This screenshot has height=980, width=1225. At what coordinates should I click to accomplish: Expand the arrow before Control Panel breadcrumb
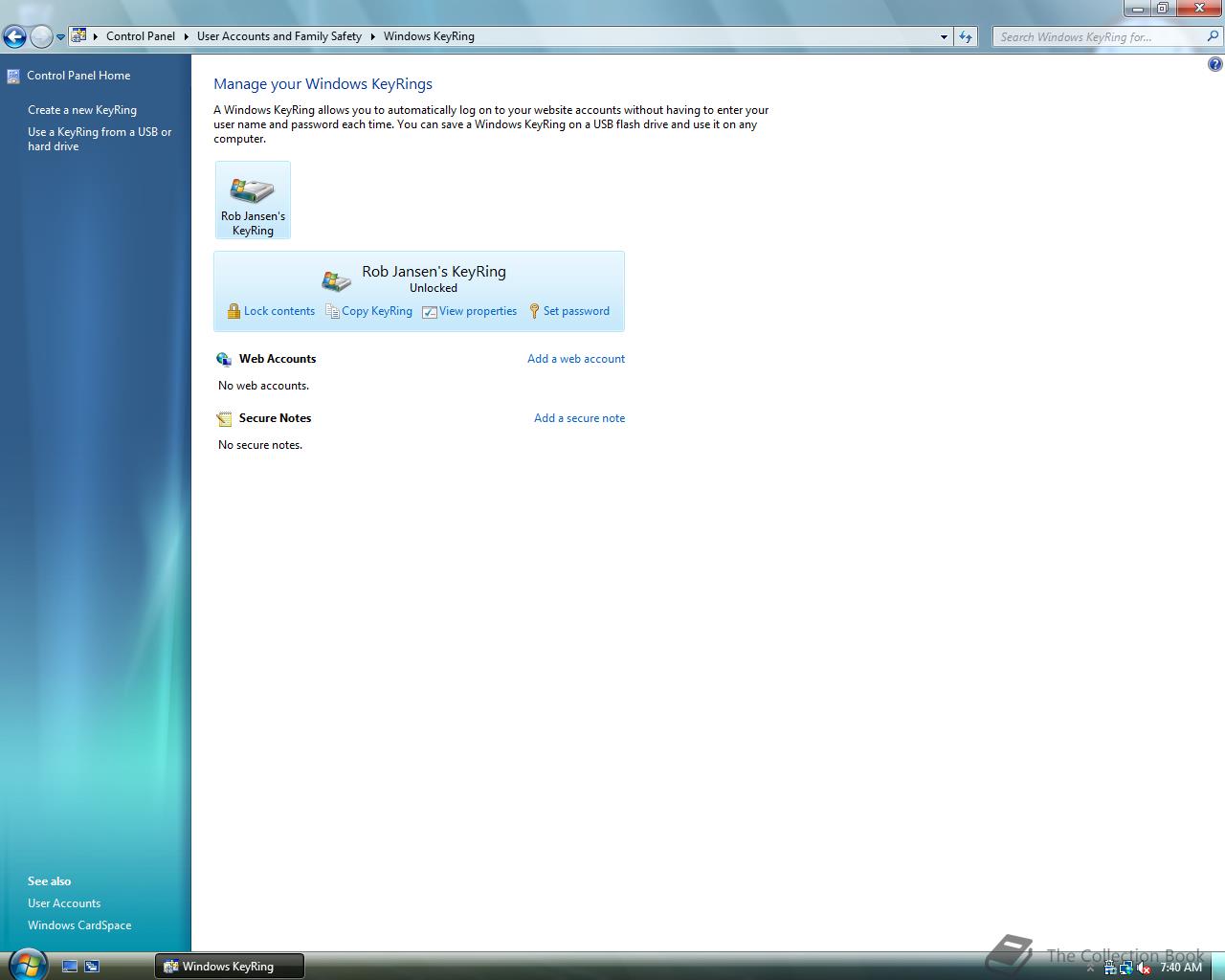coord(95,36)
